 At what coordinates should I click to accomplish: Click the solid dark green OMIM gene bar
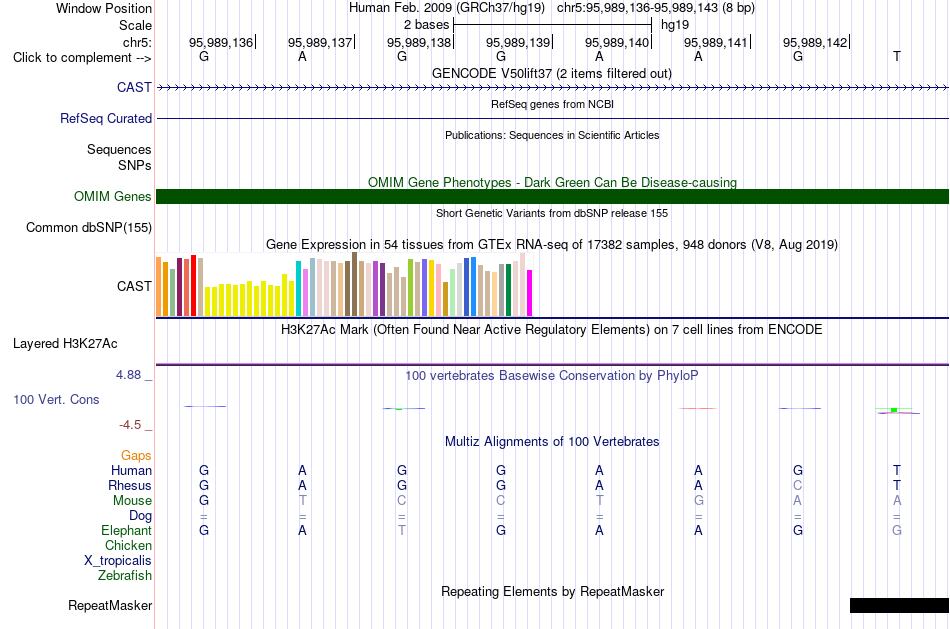(553, 196)
